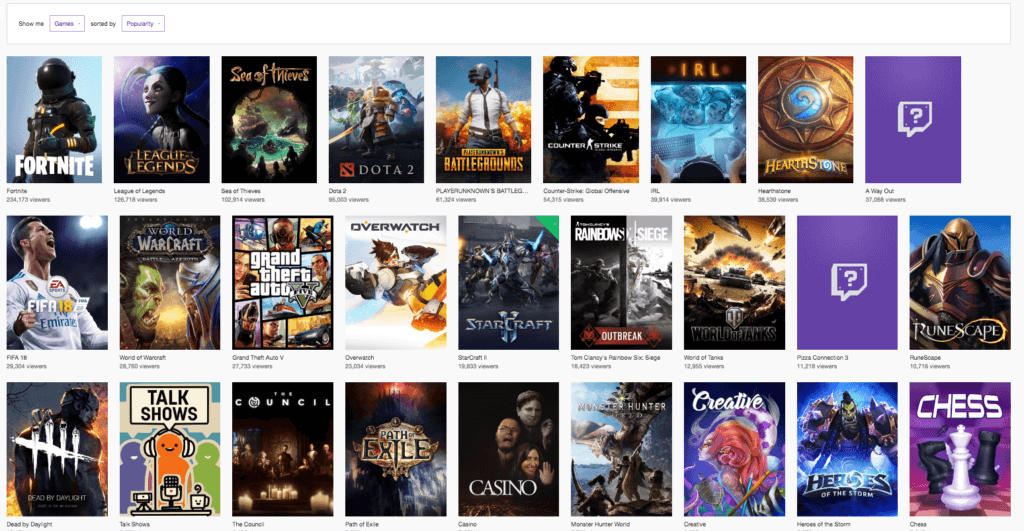
Task: Click the 'PLAYERUNKNOWN'S BATTLEG...' title link
Action: click(x=481, y=191)
